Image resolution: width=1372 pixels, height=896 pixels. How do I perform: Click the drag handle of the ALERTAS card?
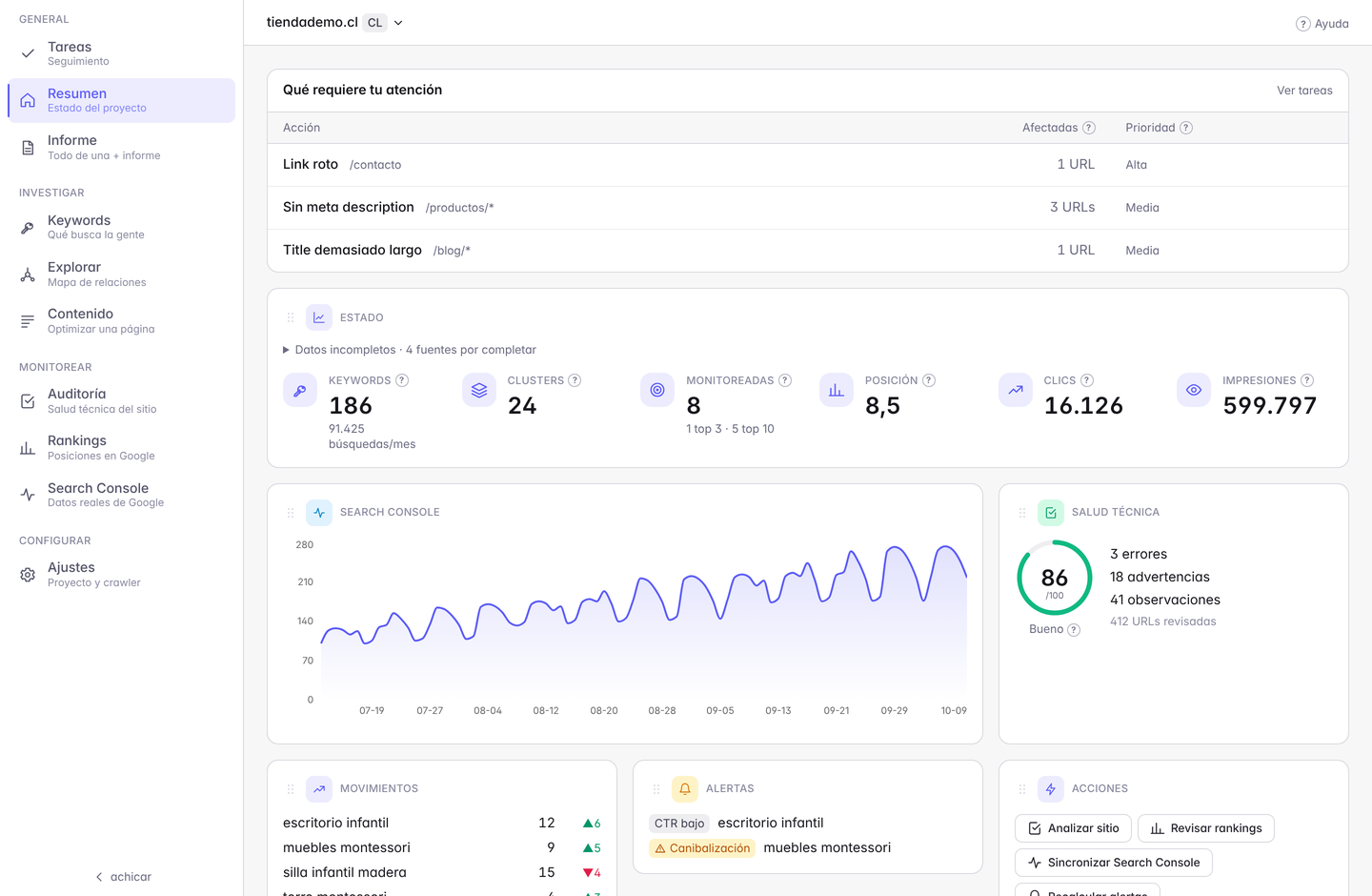click(656, 789)
